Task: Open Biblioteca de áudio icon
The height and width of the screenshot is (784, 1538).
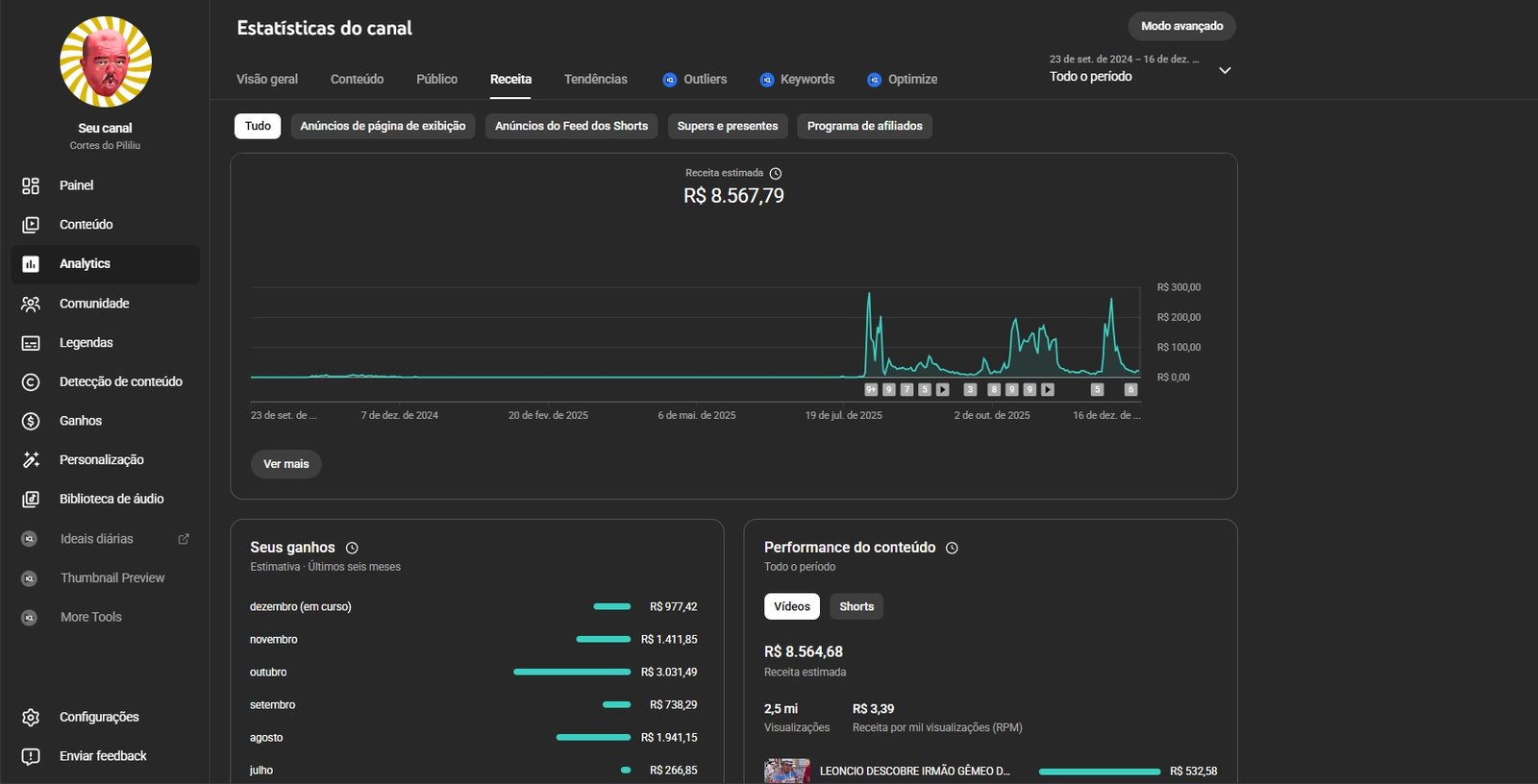Action: point(31,500)
